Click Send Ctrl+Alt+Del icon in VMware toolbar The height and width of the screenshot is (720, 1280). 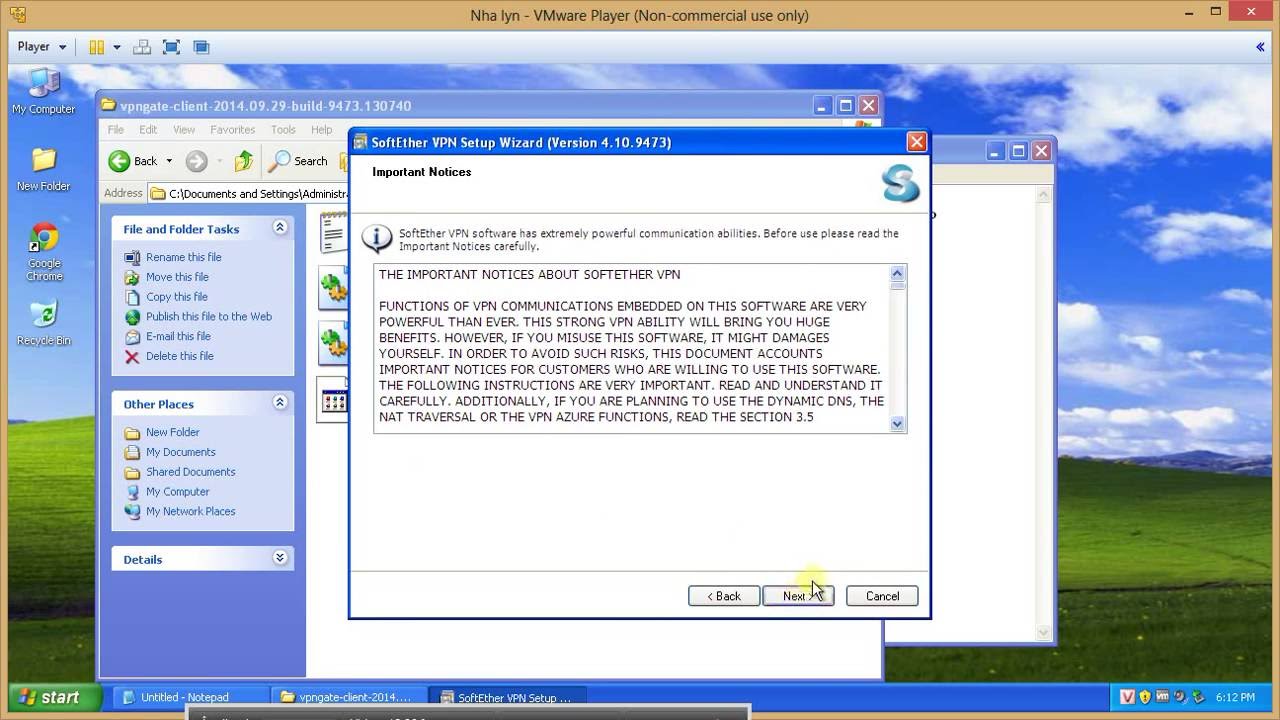[142, 47]
